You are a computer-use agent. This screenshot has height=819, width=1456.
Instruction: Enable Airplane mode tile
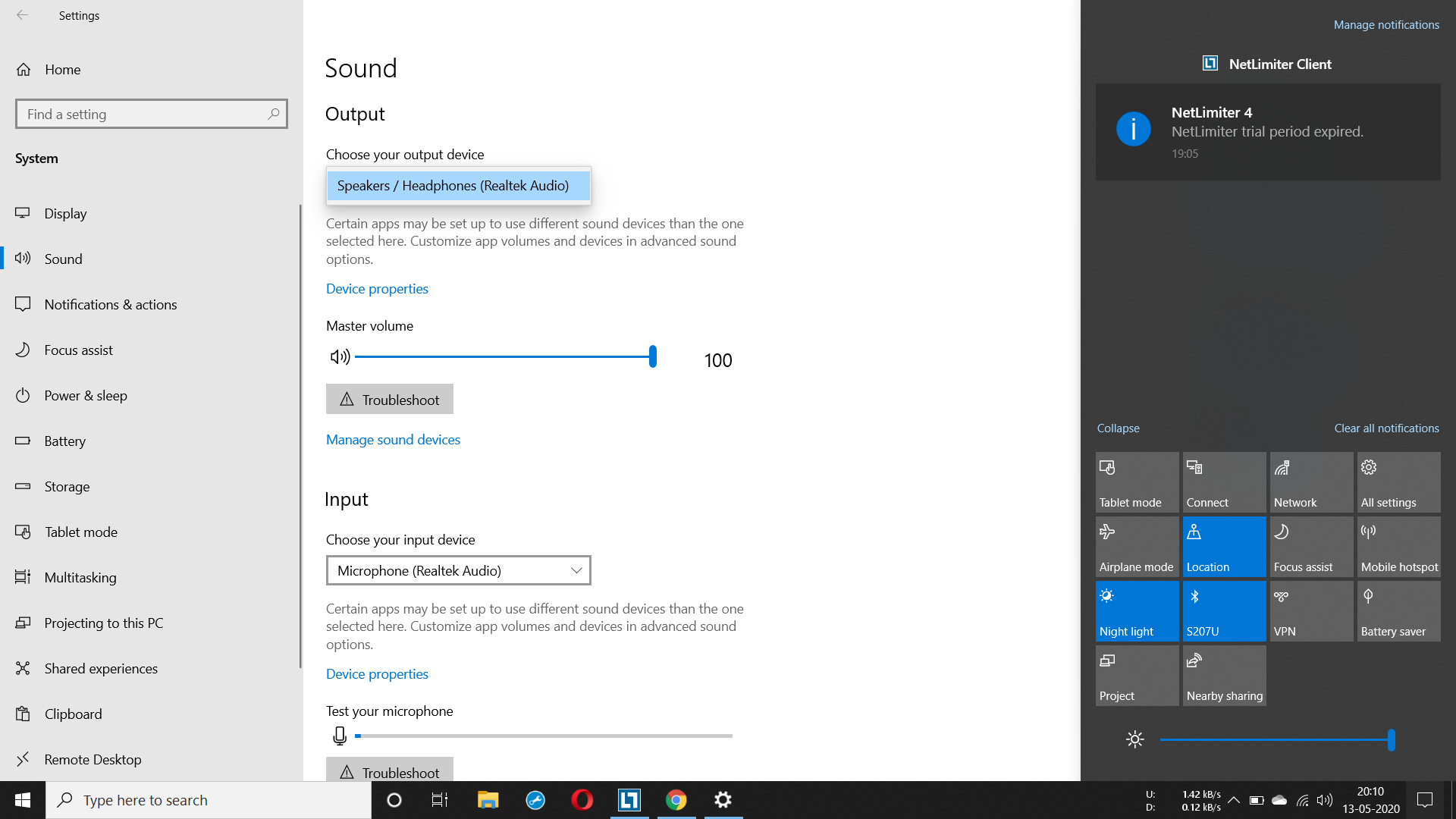[x=1137, y=547]
